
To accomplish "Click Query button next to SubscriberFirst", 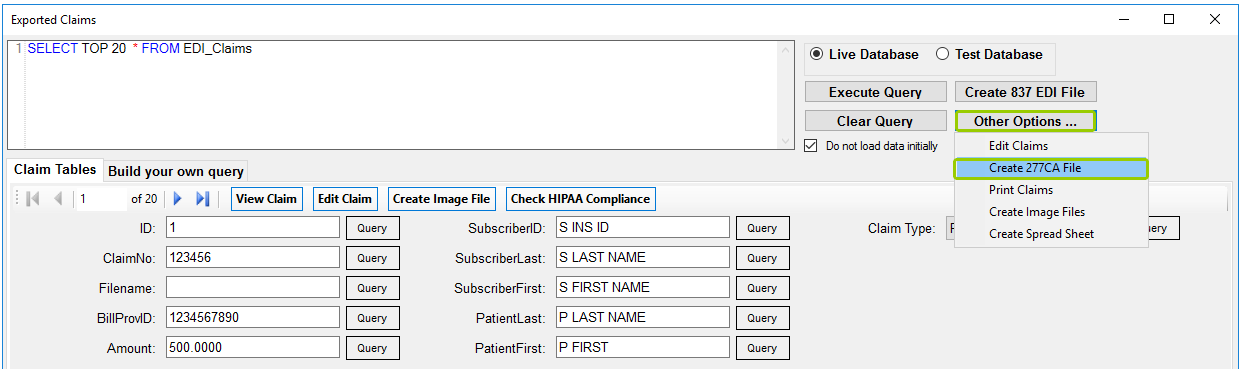I will (x=762, y=288).
